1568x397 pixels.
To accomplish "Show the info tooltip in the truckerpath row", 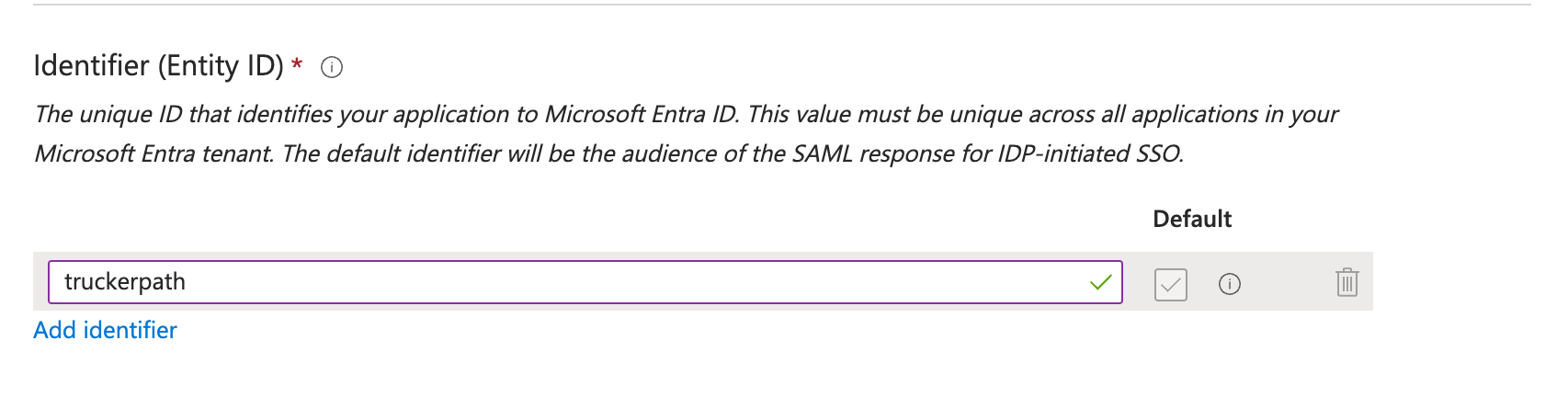I will [1229, 284].
